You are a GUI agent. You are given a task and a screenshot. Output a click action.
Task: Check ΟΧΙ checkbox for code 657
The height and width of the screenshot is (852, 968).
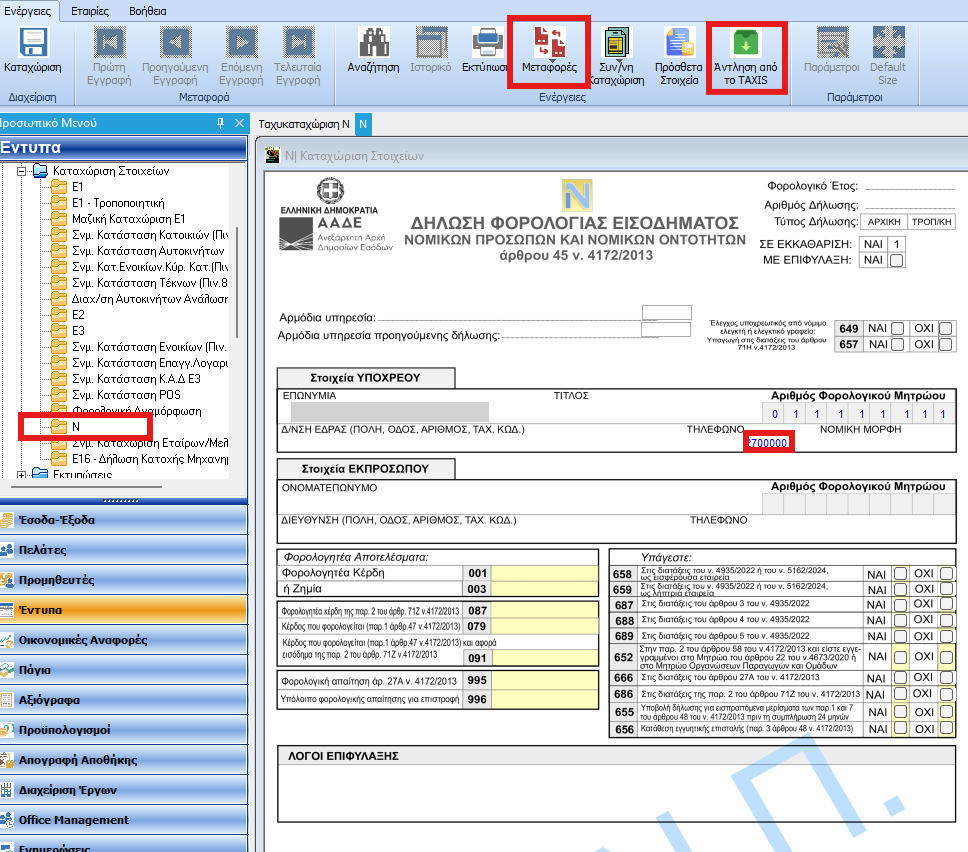coord(945,345)
